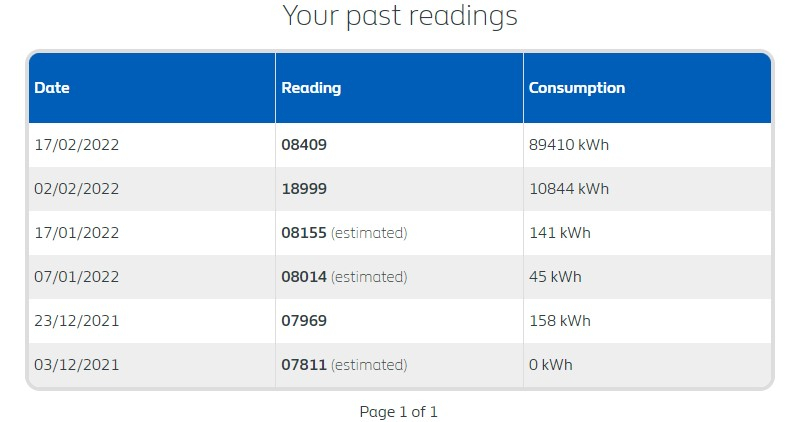Click the 141 kWh consumption value
796x422 pixels.
point(560,233)
